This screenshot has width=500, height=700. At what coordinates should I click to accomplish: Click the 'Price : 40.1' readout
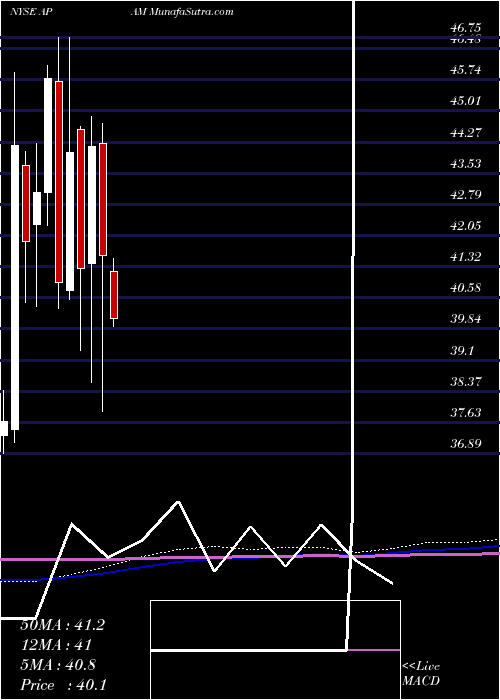63,685
